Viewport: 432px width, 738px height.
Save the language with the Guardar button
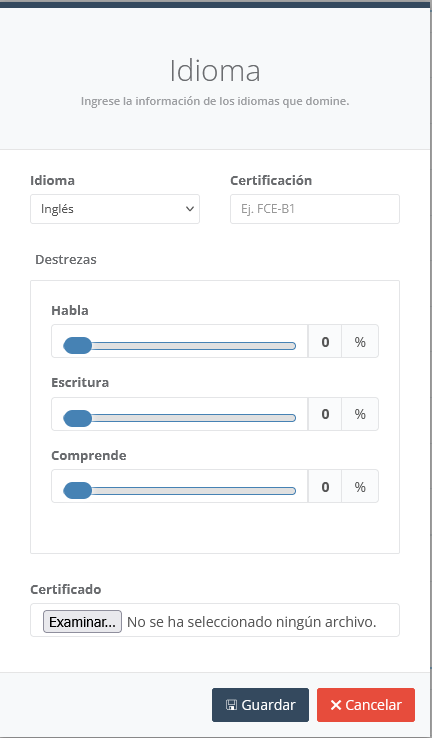pyautogui.click(x=260, y=705)
